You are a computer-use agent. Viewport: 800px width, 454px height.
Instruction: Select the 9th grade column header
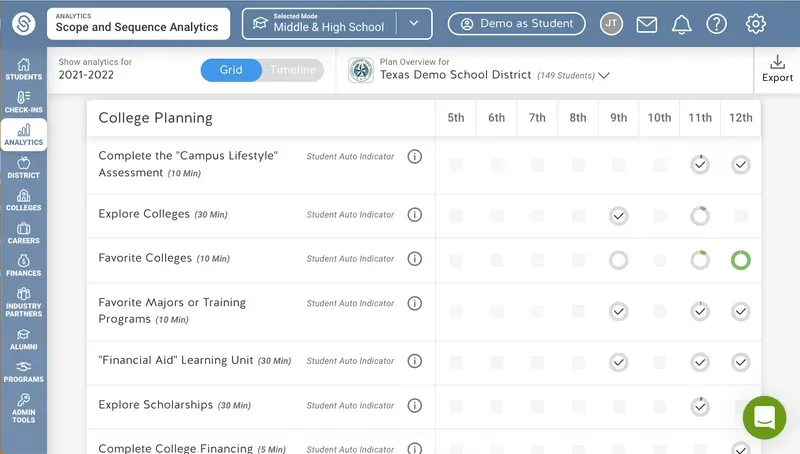618,118
